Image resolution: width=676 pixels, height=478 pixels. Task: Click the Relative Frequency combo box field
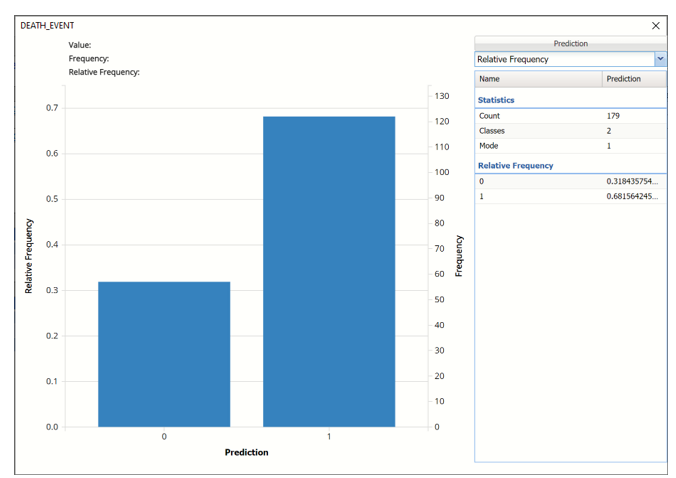click(564, 60)
